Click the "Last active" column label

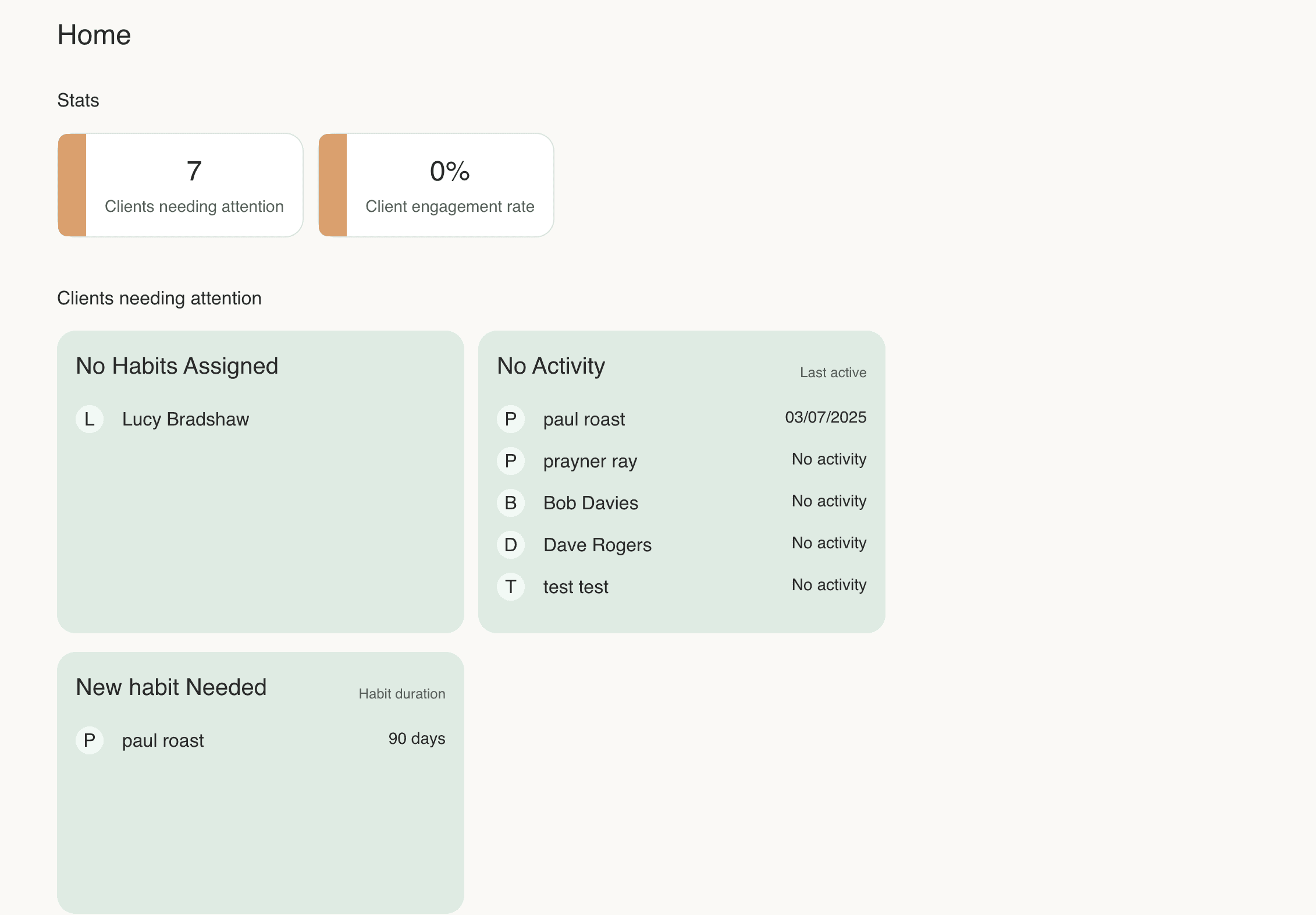(833, 373)
